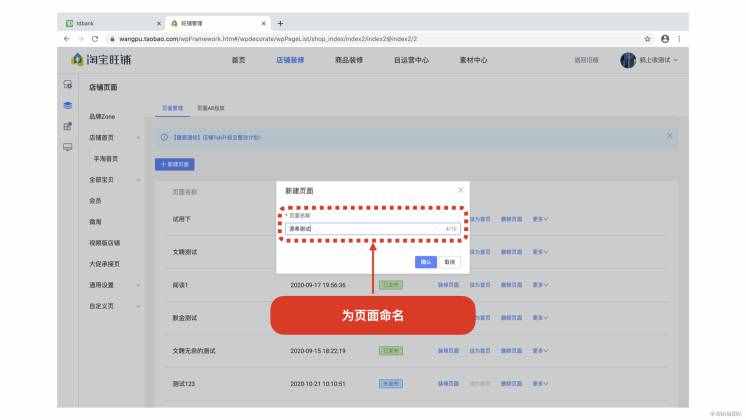Screen dimensions: 746x420
Task: Click the address bar URL
Action: pyautogui.click(x=268, y=39)
